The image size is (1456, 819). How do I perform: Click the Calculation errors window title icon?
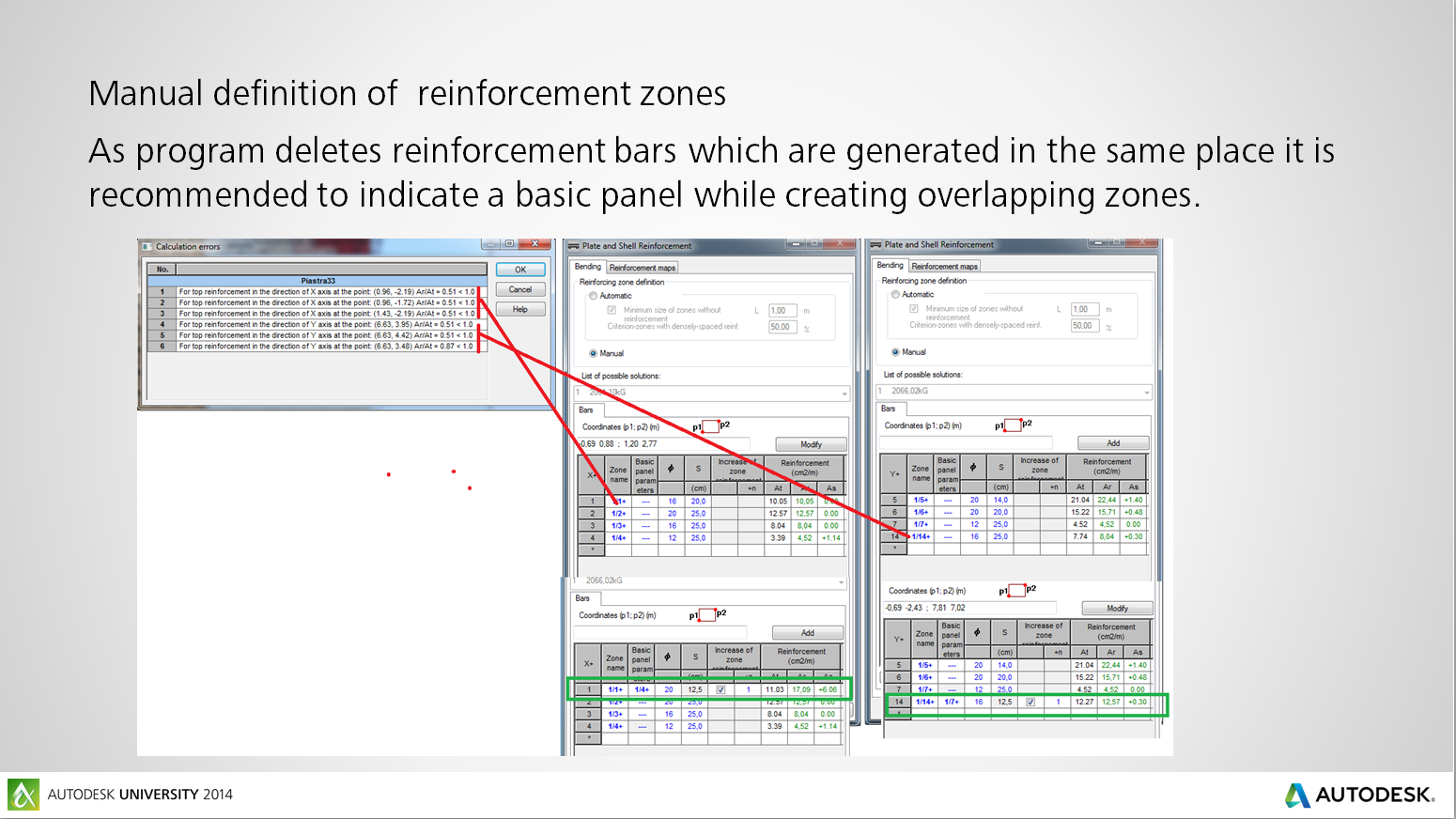pyautogui.click(x=147, y=246)
